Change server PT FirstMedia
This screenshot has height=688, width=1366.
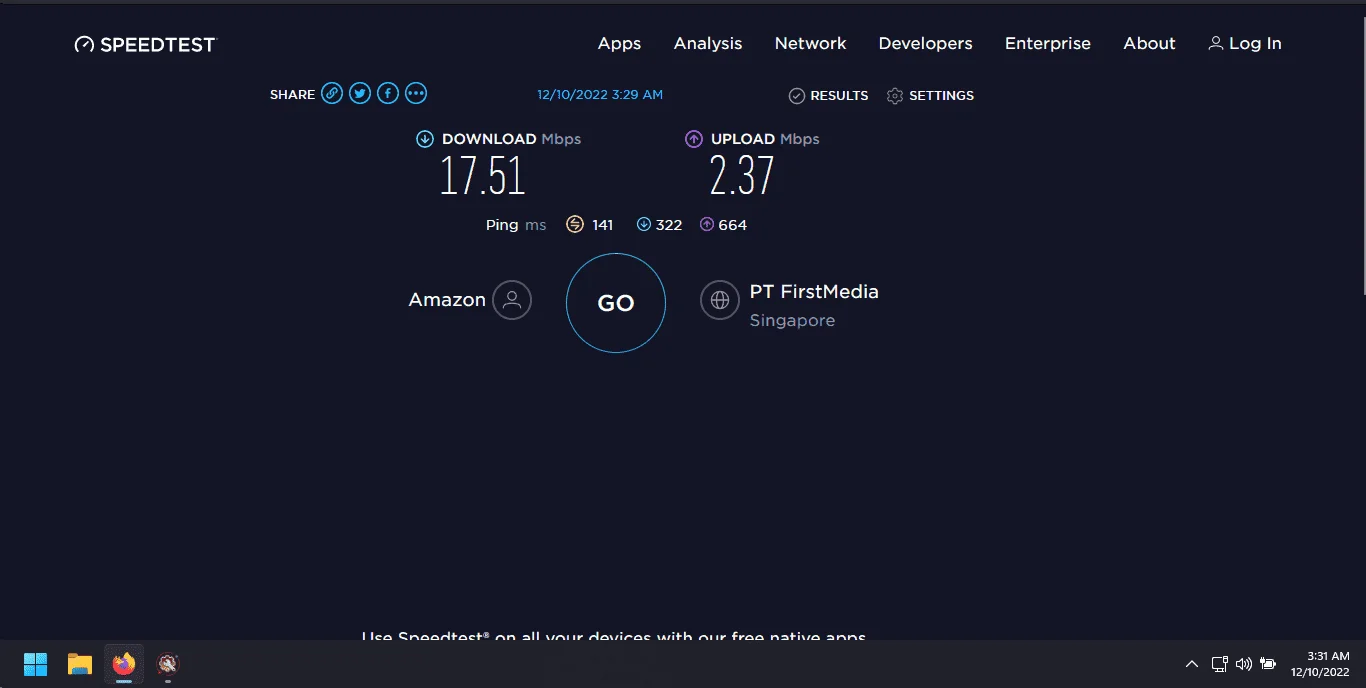coord(814,292)
